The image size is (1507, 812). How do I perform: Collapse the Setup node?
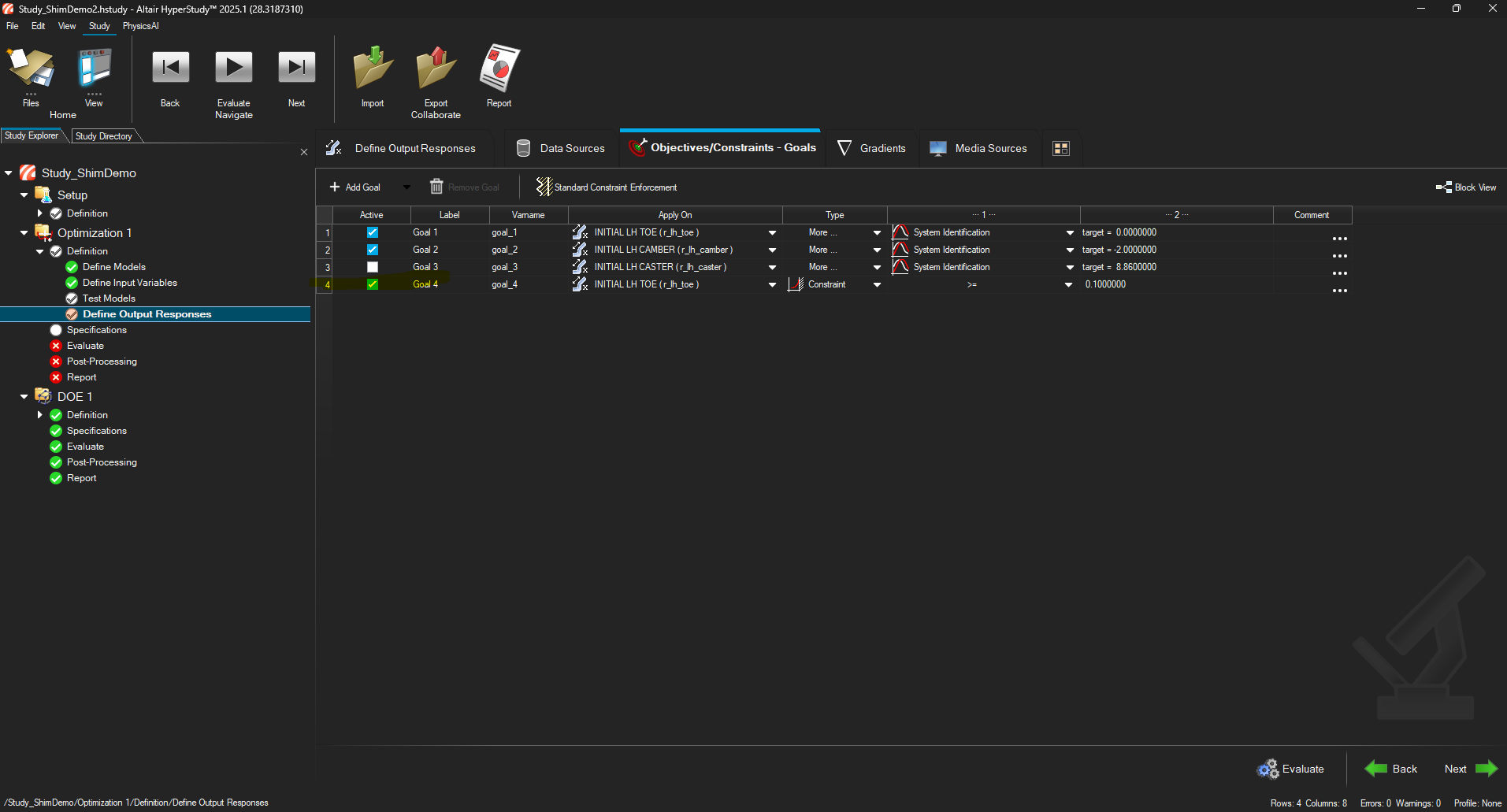24,195
